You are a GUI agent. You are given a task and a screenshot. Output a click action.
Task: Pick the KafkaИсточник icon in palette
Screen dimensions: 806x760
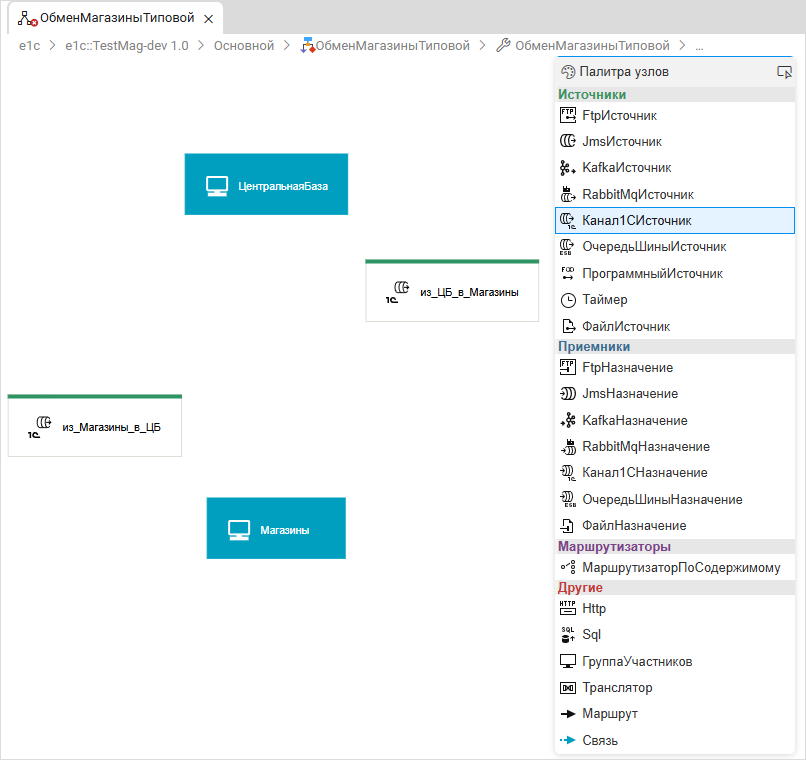point(568,168)
